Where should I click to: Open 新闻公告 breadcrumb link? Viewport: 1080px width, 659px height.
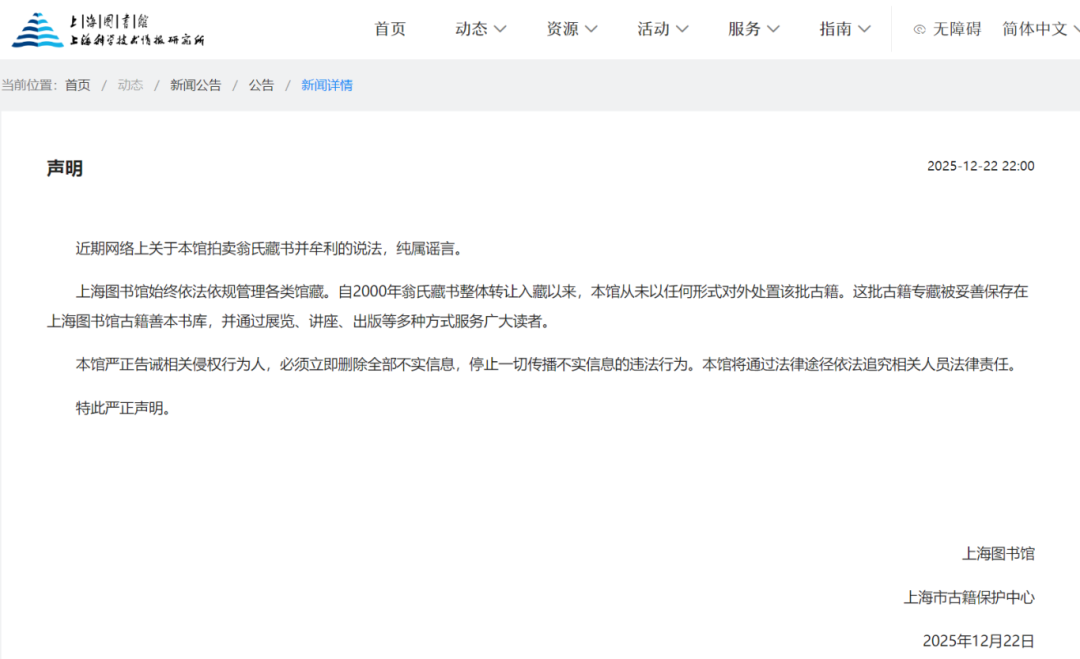[x=195, y=85]
